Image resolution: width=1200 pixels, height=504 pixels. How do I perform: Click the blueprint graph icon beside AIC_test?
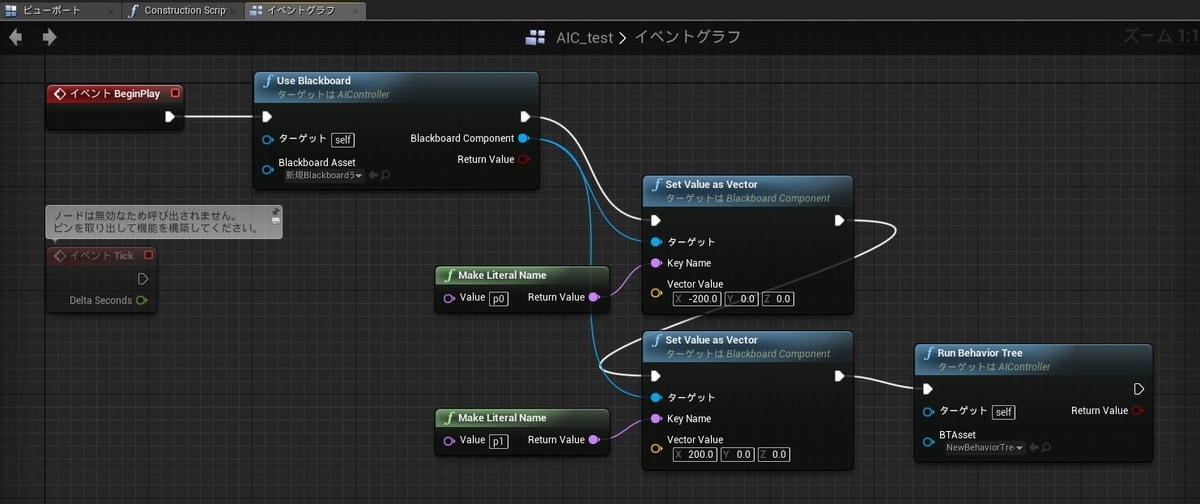point(536,38)
